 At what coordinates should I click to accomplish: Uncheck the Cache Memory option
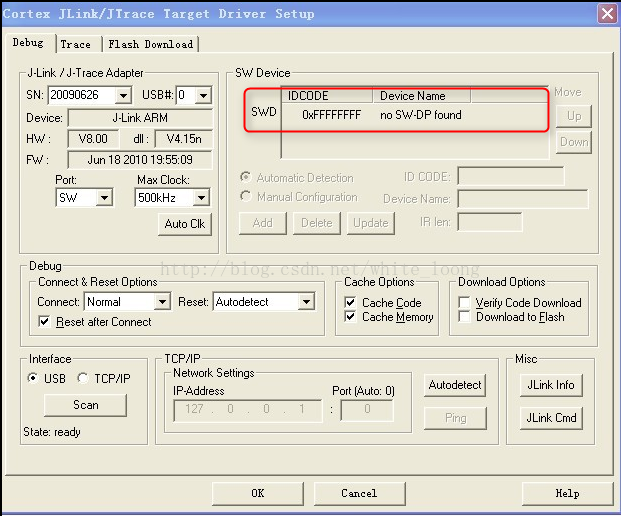[x=350, y=317]
